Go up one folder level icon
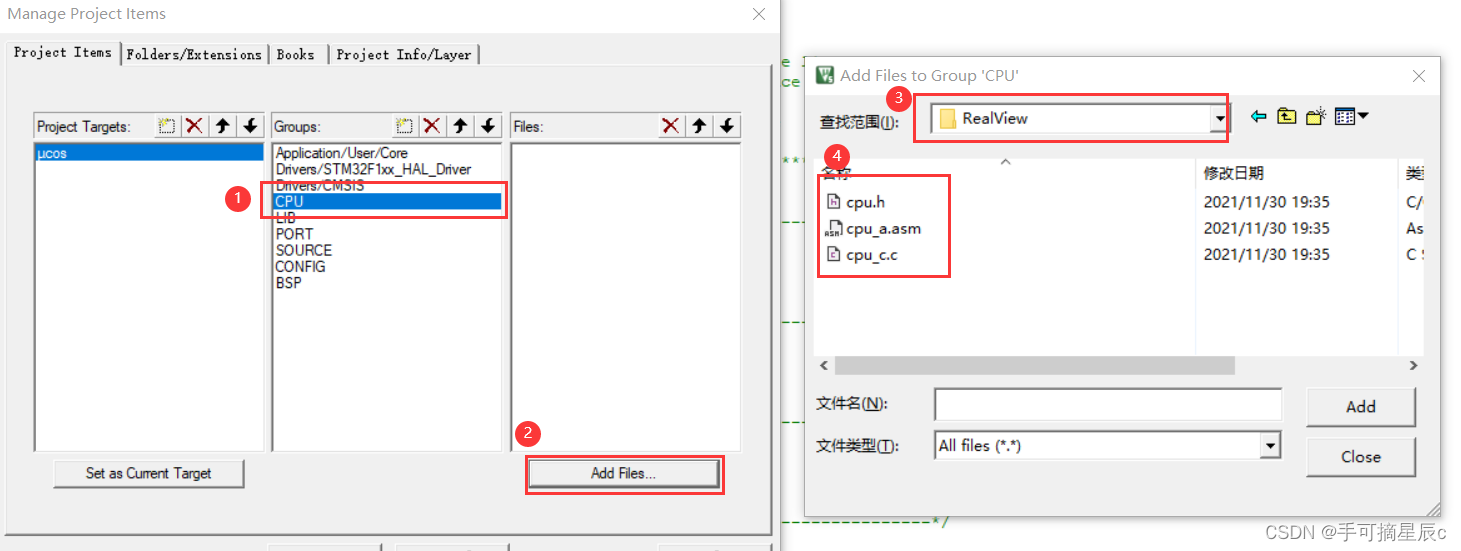 point(1286,117)
